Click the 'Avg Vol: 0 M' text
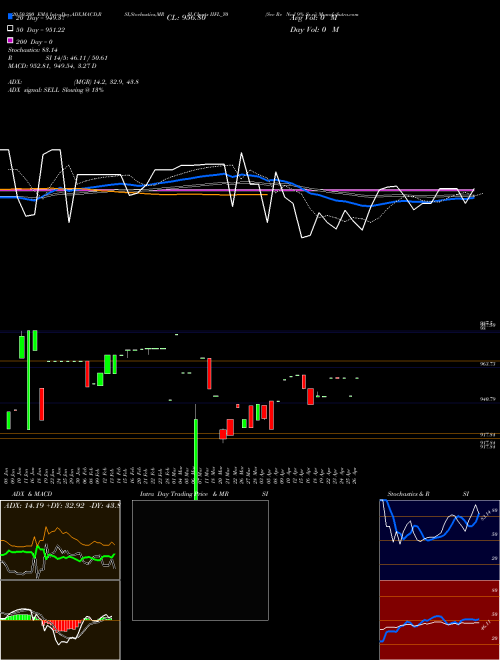 click(314, 18)
